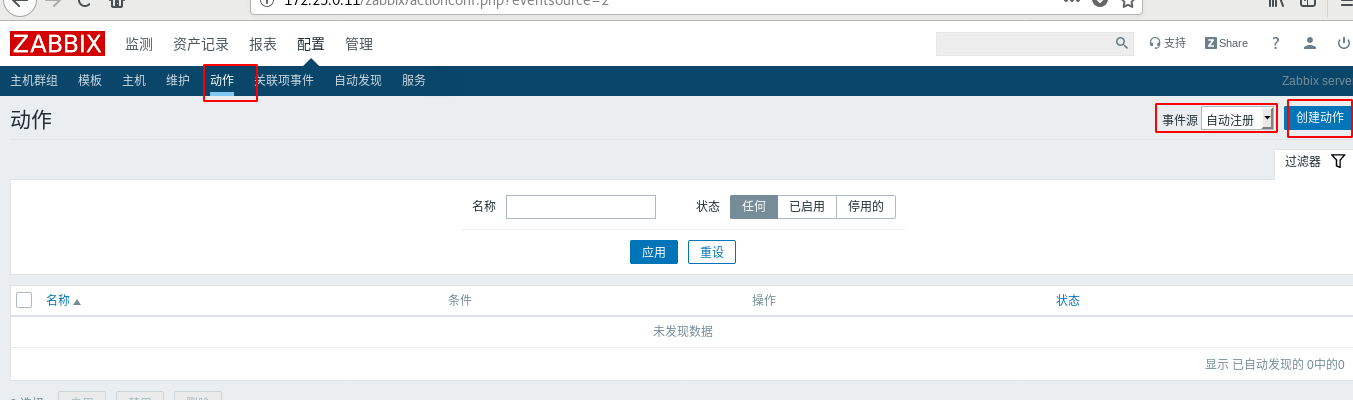The image size is (1353, 400).
Task: Click the 创建动作 button
Action: (x=1319, y=117)
